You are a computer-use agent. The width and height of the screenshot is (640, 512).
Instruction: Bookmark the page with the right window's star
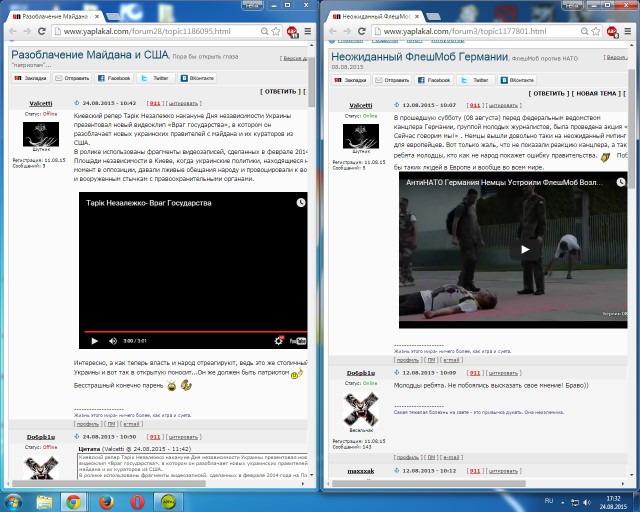pyautogui.click(x=596, y=31)
